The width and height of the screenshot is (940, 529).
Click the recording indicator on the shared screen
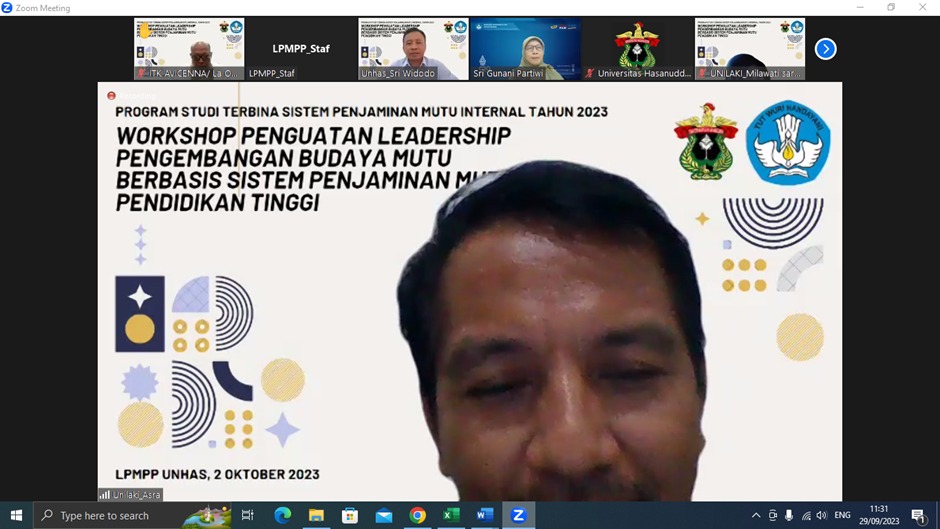click(111, 96)
